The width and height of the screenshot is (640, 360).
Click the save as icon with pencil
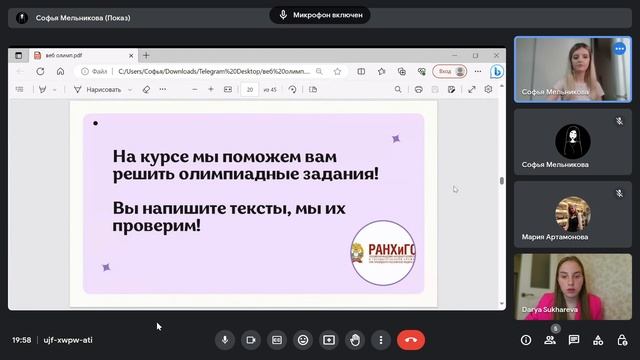tap(451, 89)
